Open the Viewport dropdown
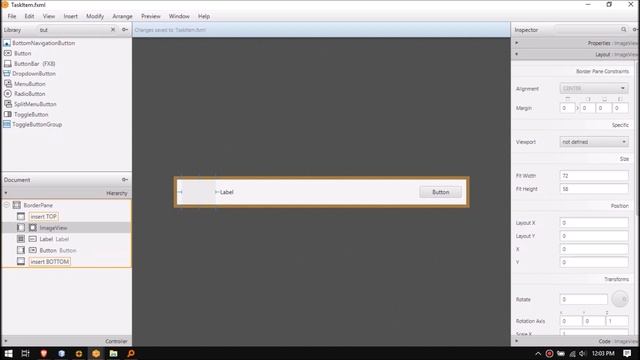The height and width of the screenshot is (360, 640). click(x=594, y=142)
